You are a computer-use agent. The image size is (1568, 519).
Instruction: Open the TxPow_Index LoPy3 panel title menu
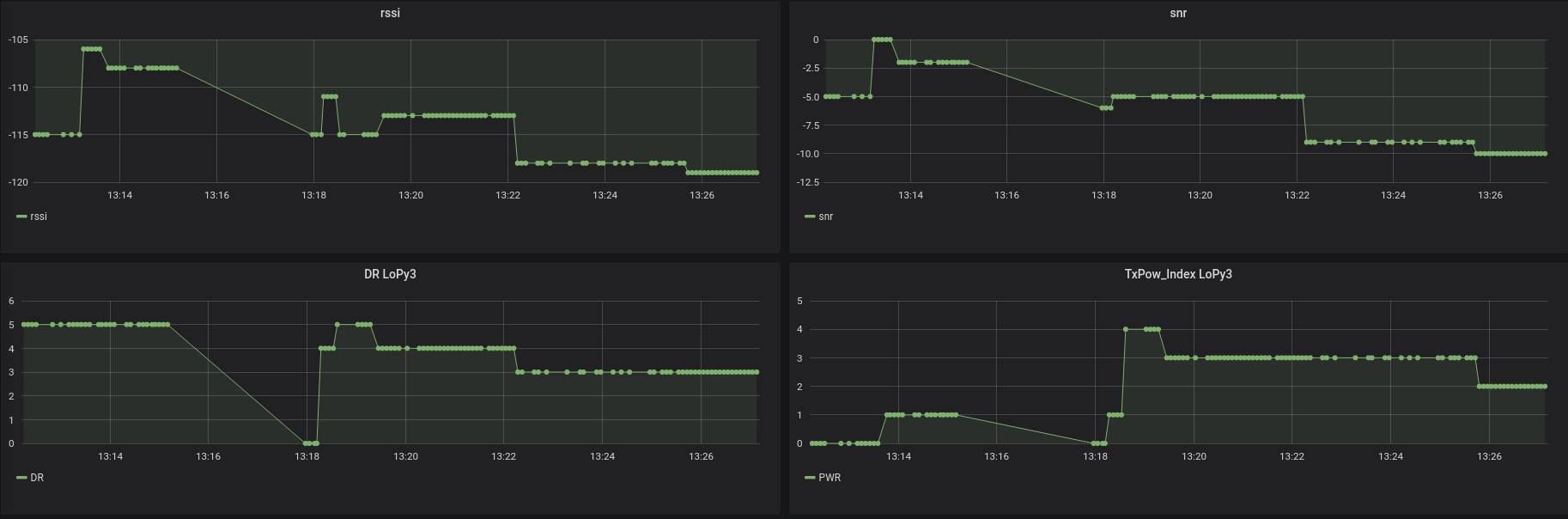pos(1178,274)
